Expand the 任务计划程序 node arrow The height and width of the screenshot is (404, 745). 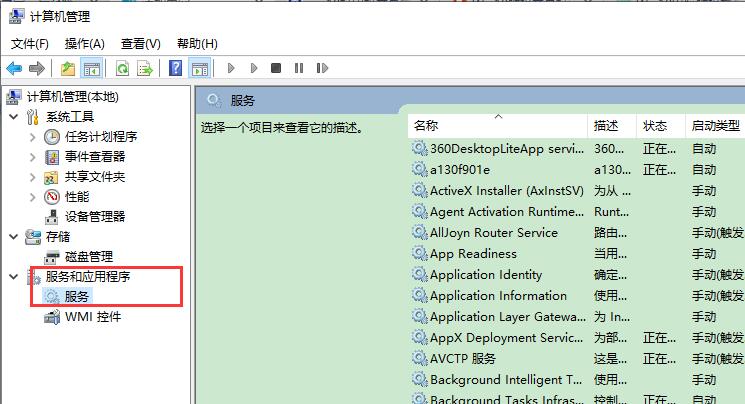tap(32, 137)
